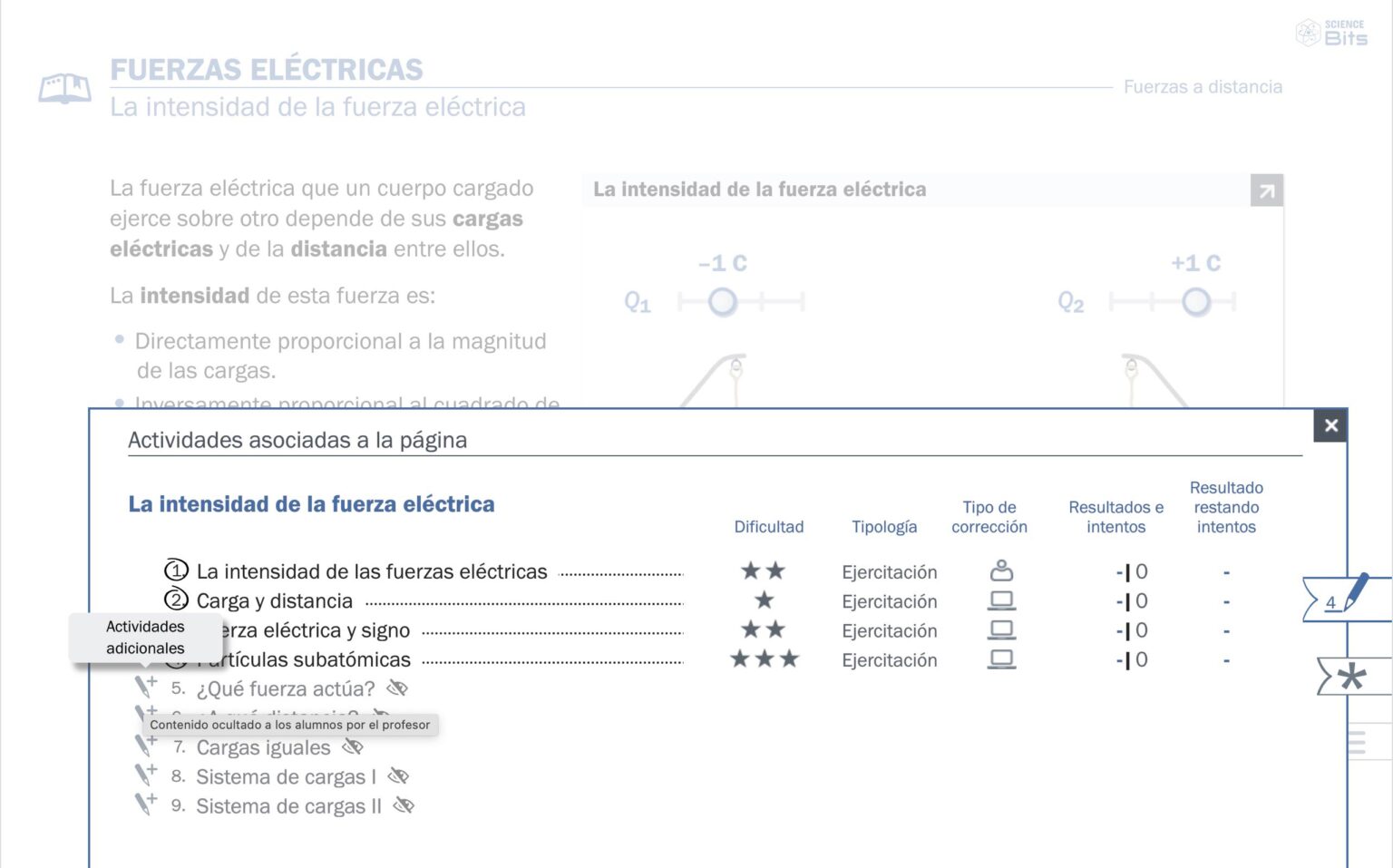Click the pencil-plus icon beside Sistema de cargas II
Viewport: 1393px width, 868px height.
pos(145,804)
